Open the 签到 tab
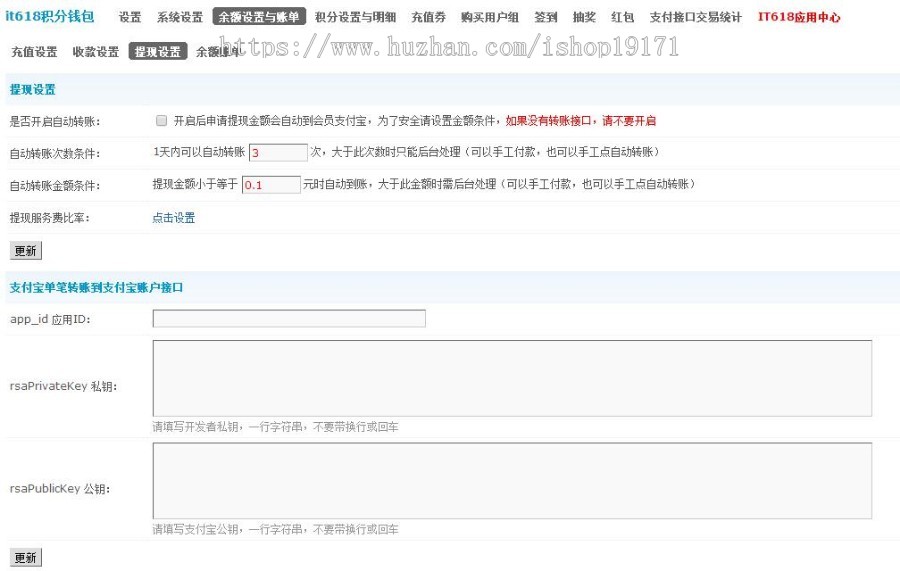Image resolution: width=900 pixels, height=571 pixels. point(545,17)
